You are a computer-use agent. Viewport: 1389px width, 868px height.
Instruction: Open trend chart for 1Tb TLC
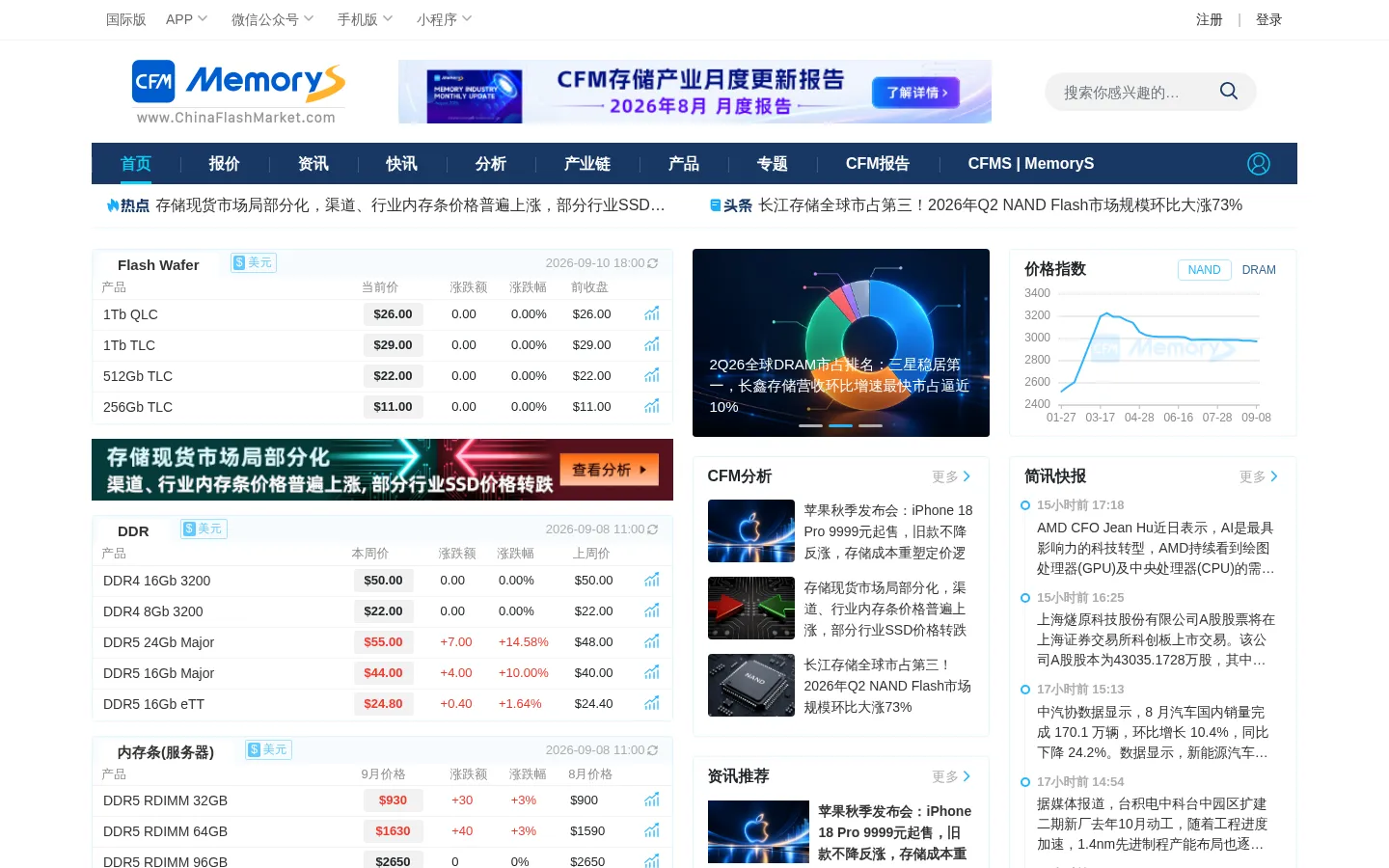[x=652, y=344]
